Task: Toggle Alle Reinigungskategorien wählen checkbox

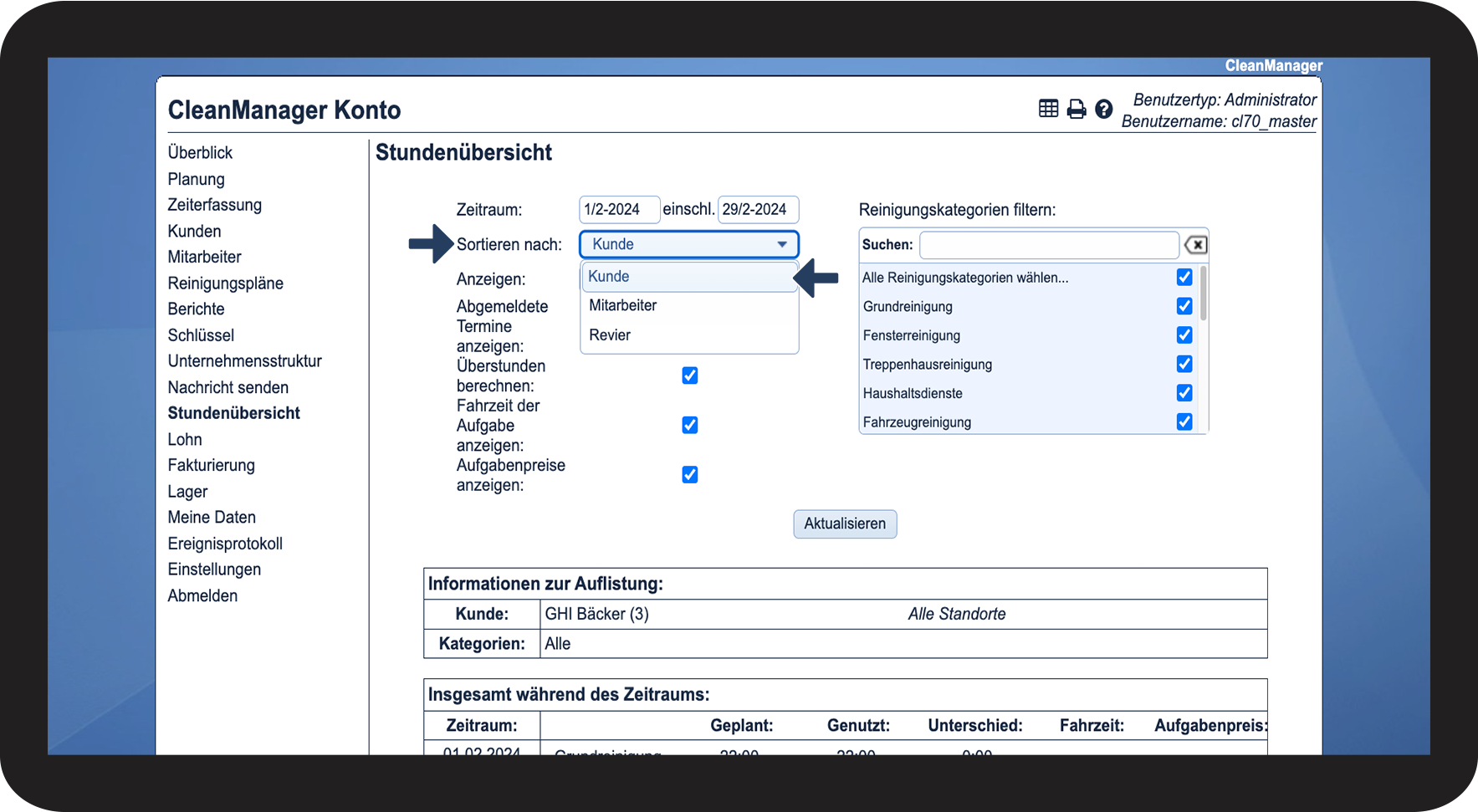Action: pyautogui.click(x=1184, y=277)
